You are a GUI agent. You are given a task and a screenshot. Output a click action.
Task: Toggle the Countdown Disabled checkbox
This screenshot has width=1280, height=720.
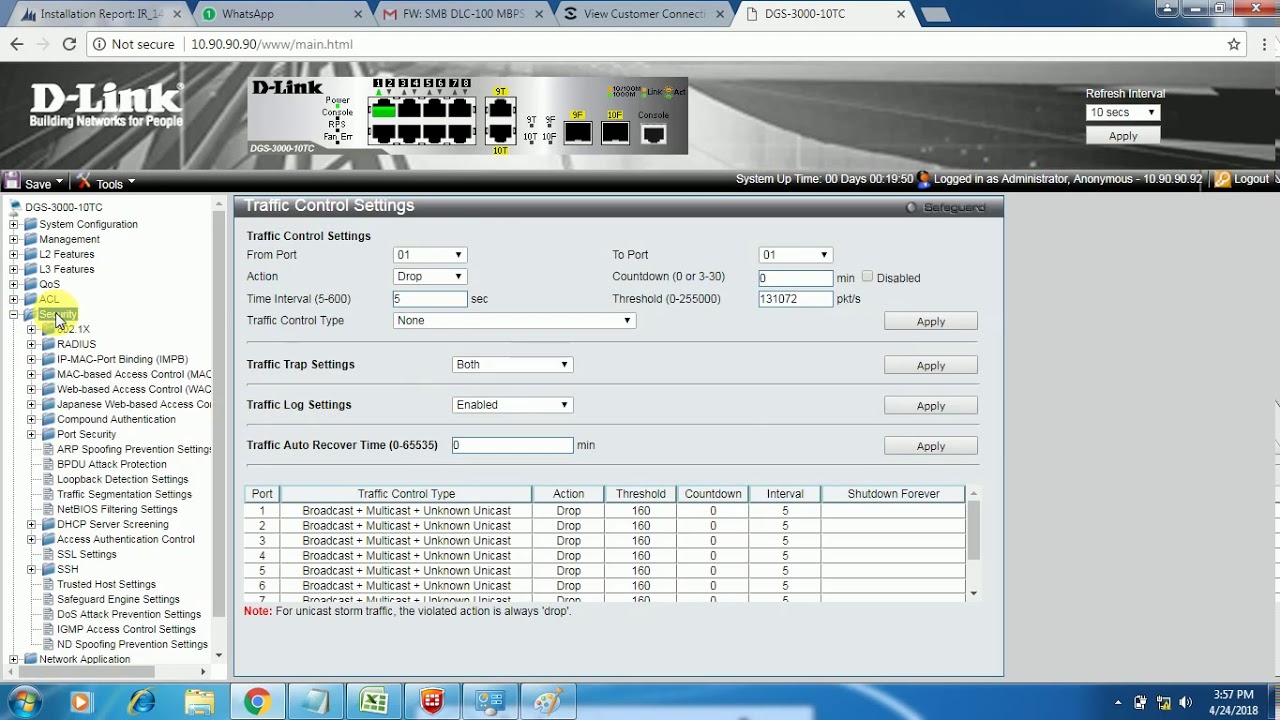[867, 277]
